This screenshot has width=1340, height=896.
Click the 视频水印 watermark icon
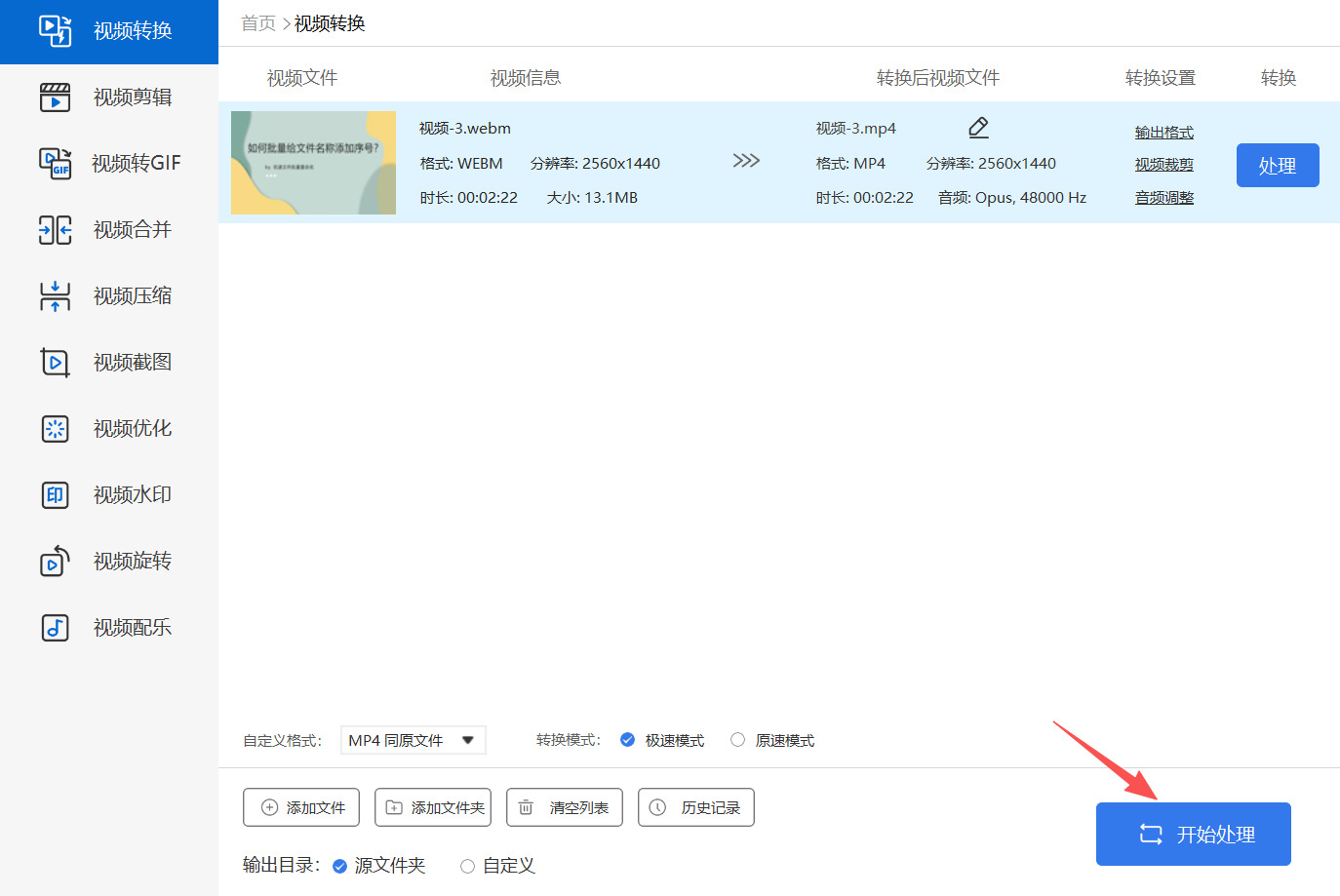[x=56, y=495]
